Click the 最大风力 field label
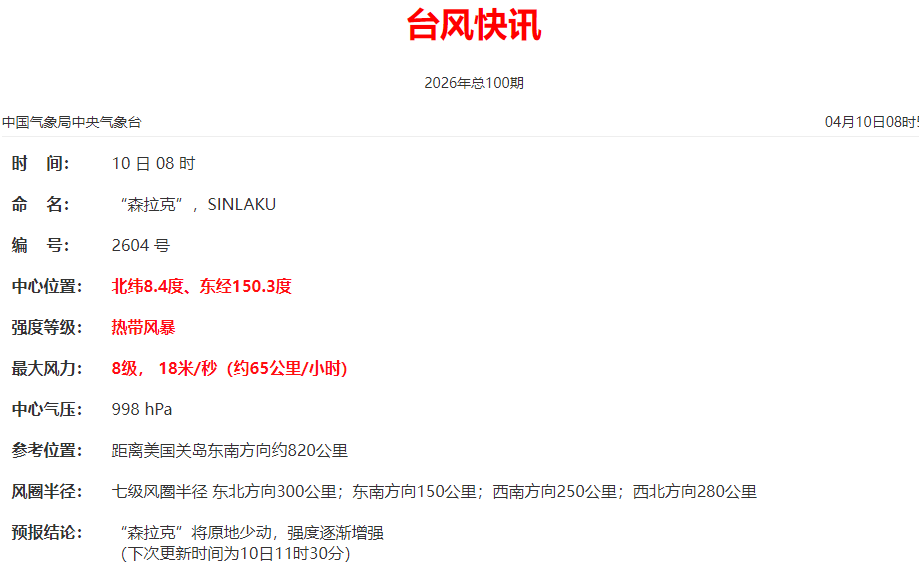The image size is (919, 577). pyautogui.click(x=45, y=368)
